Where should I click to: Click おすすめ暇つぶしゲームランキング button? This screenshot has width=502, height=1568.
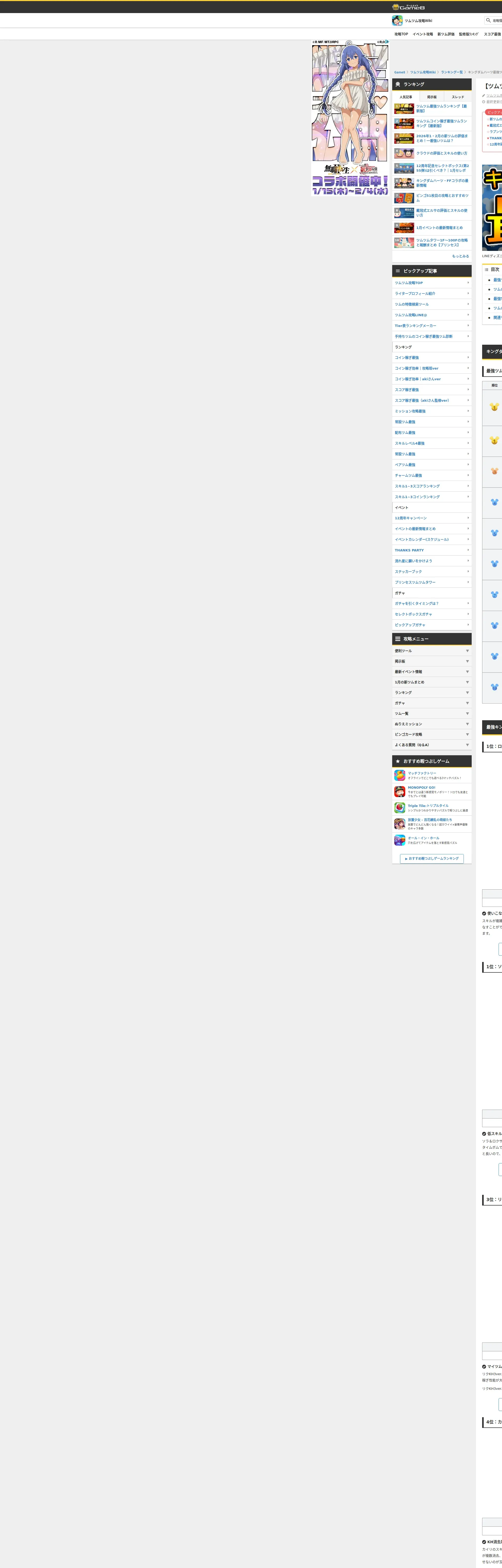[x=432, y=858]
